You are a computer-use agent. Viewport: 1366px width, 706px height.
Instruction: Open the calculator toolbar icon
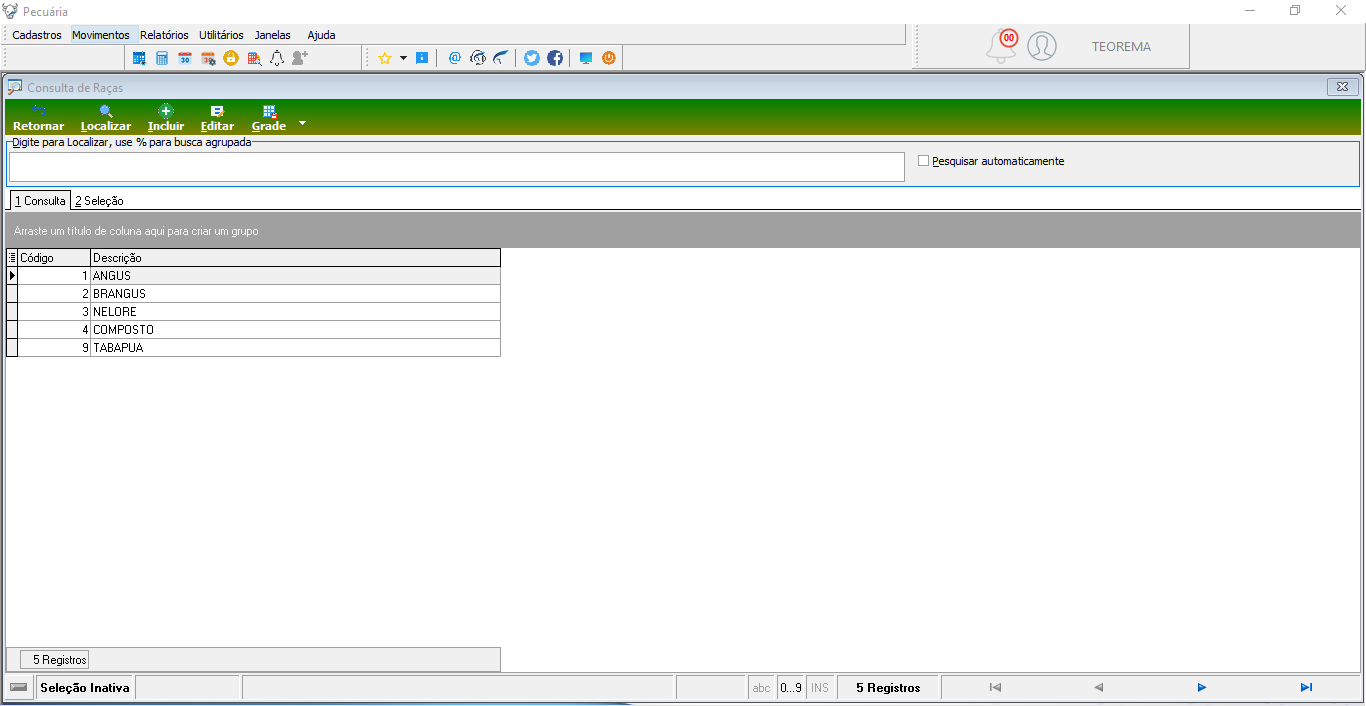162,58
